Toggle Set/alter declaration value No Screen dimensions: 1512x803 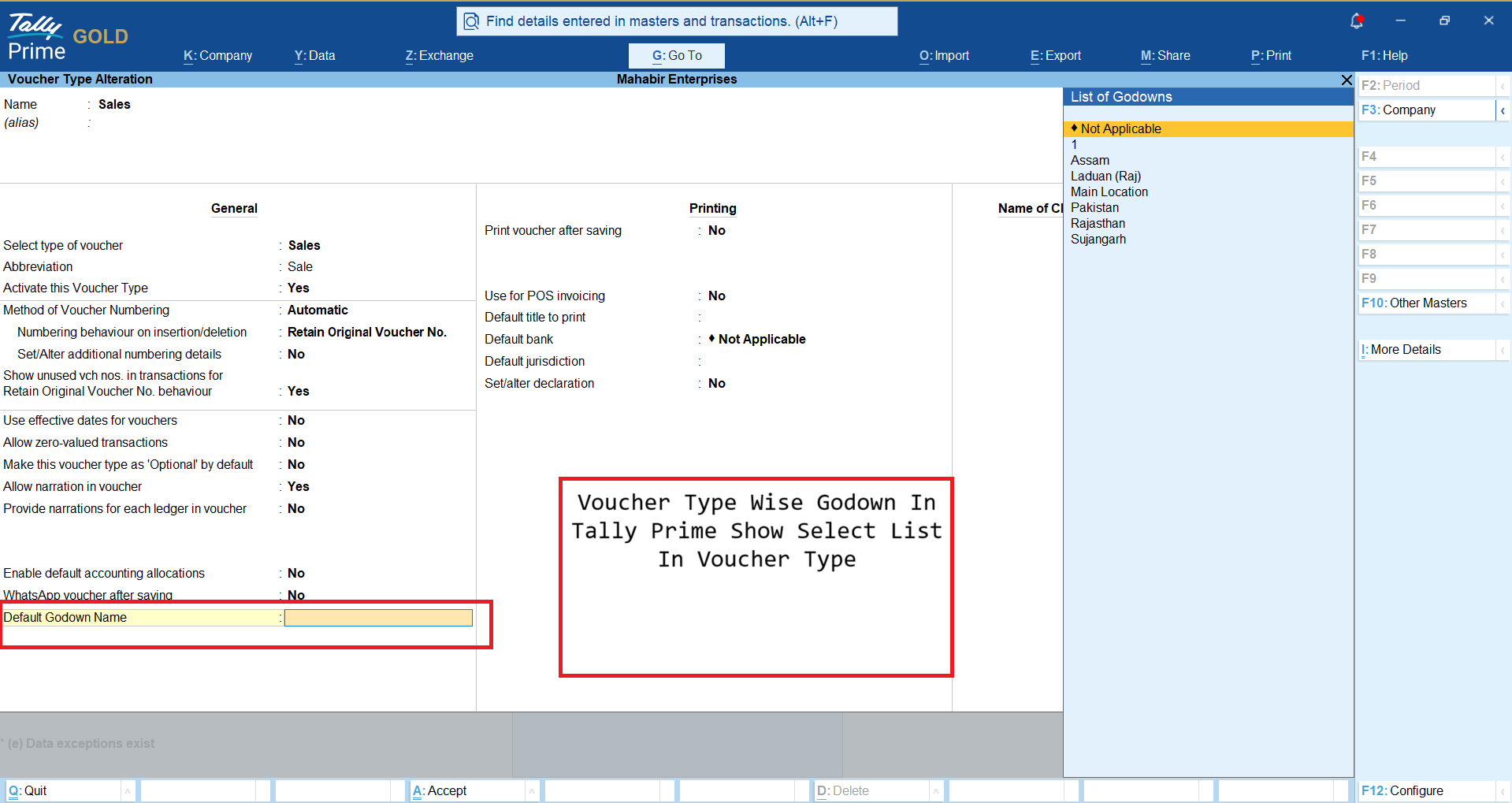point(716,383)
